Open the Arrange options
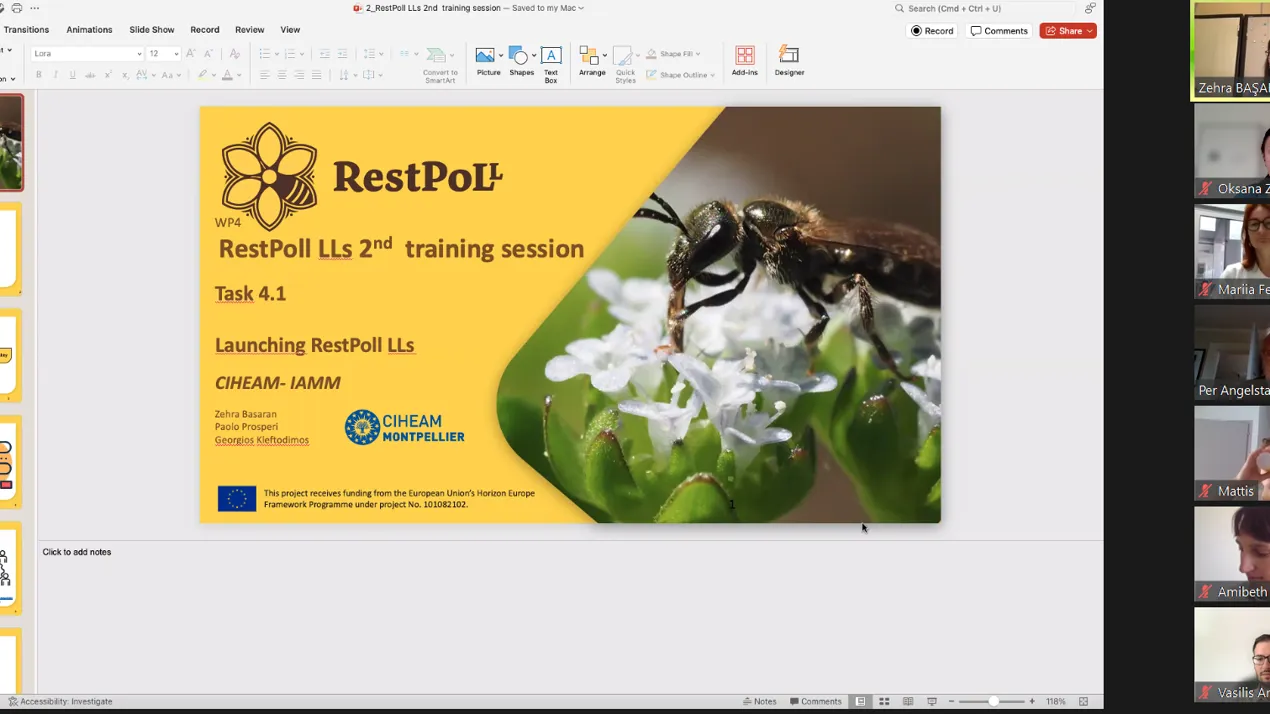 [x=592, y=62]
